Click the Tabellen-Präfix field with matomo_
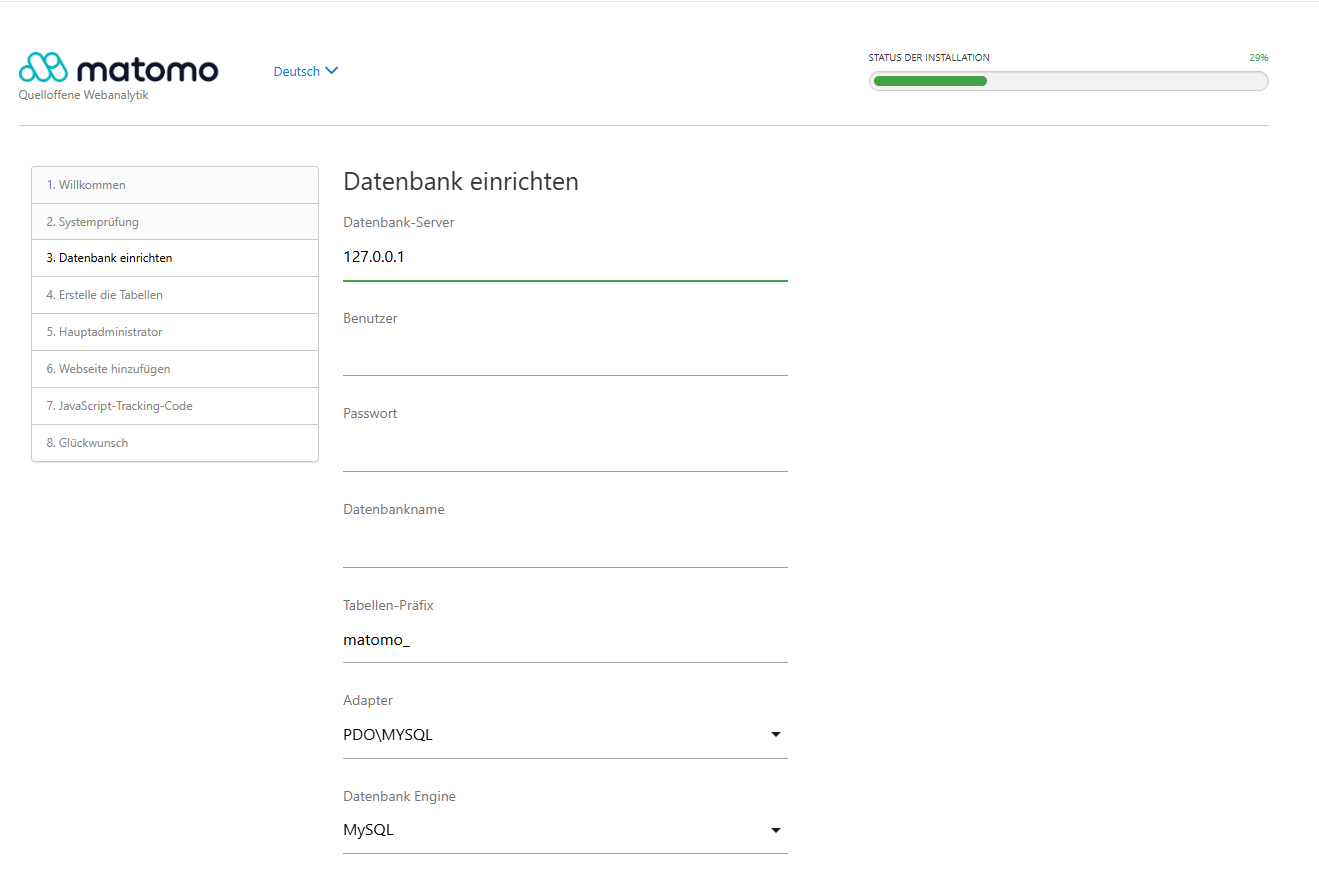 tap(565, 641)
